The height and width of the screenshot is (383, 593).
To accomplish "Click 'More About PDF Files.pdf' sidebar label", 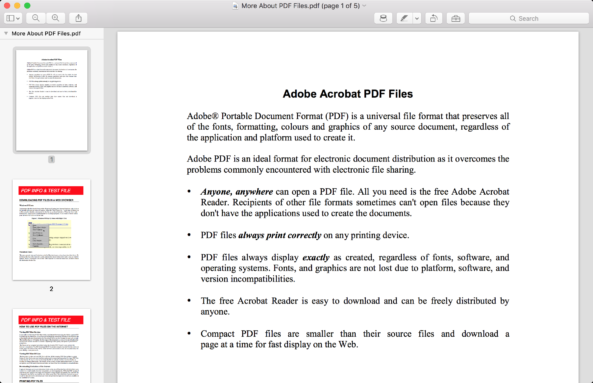I will (46, 33).
